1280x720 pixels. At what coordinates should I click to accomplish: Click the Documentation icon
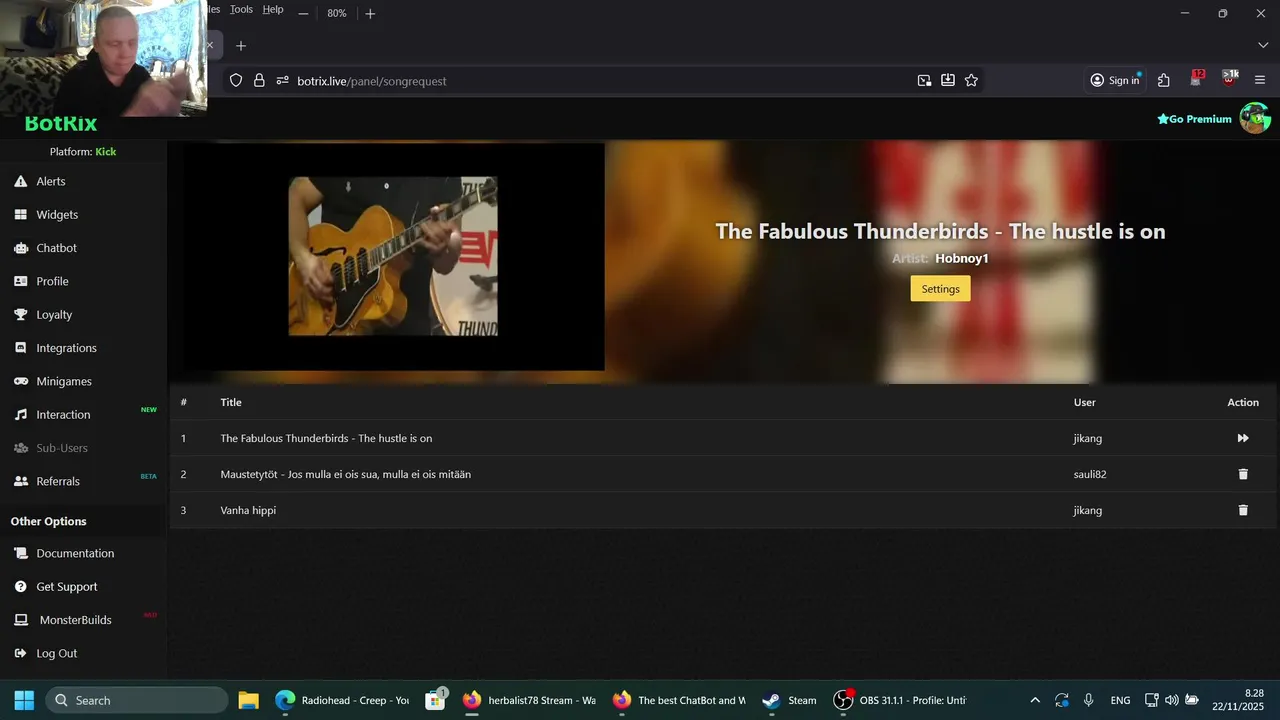point(20,553)
